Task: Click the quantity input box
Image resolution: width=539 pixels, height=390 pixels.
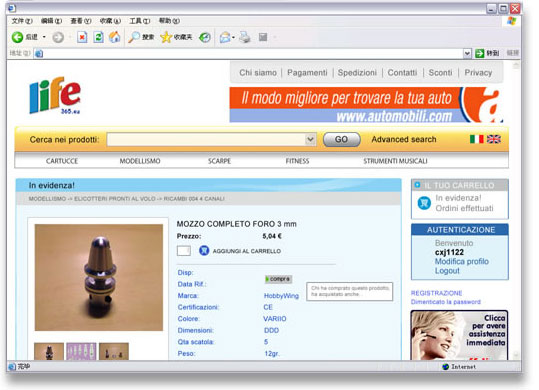Action: pos(184,251)
